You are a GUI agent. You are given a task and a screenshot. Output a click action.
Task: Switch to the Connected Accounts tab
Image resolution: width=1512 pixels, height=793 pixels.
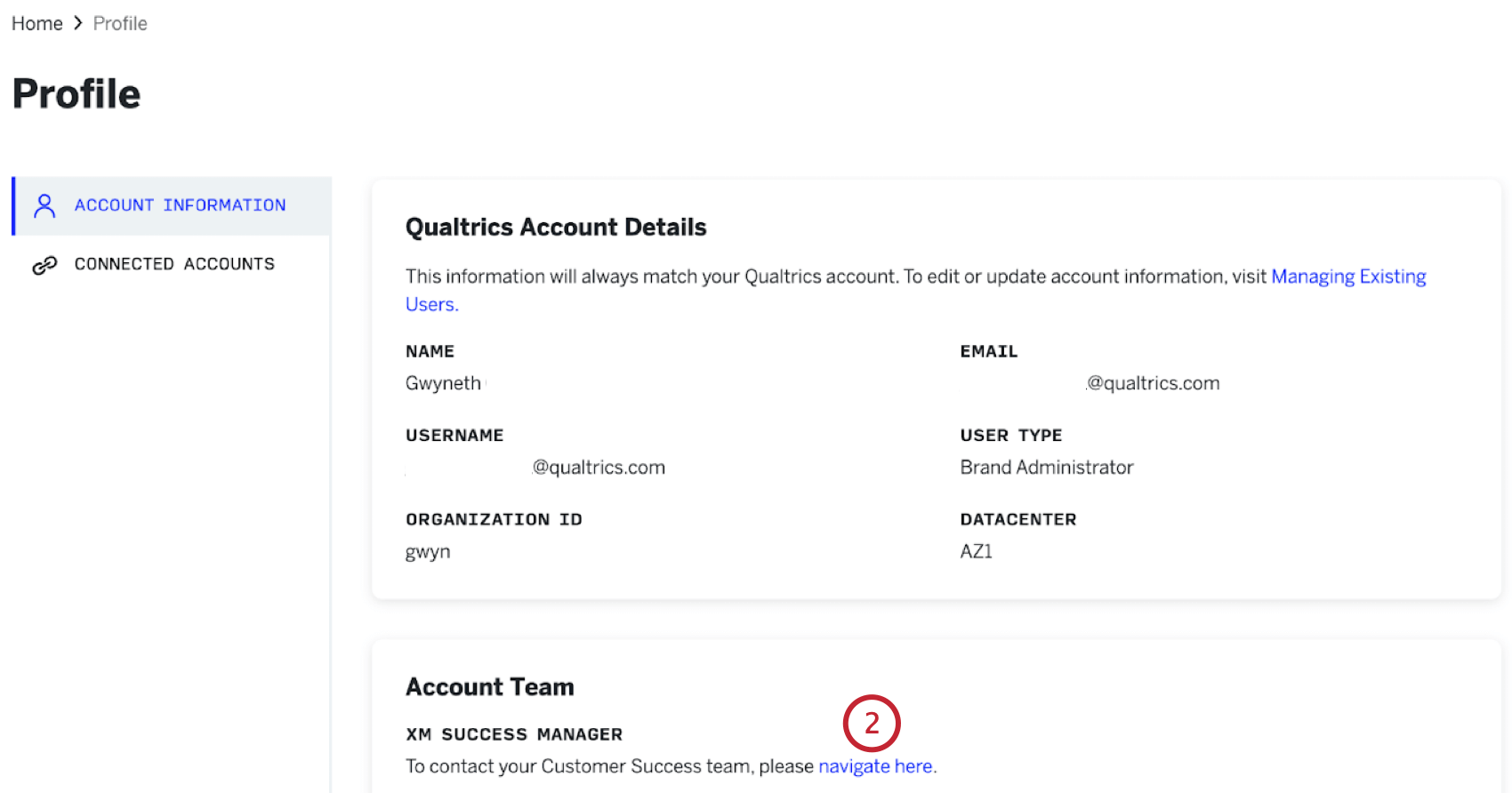(x=173, y=264)
